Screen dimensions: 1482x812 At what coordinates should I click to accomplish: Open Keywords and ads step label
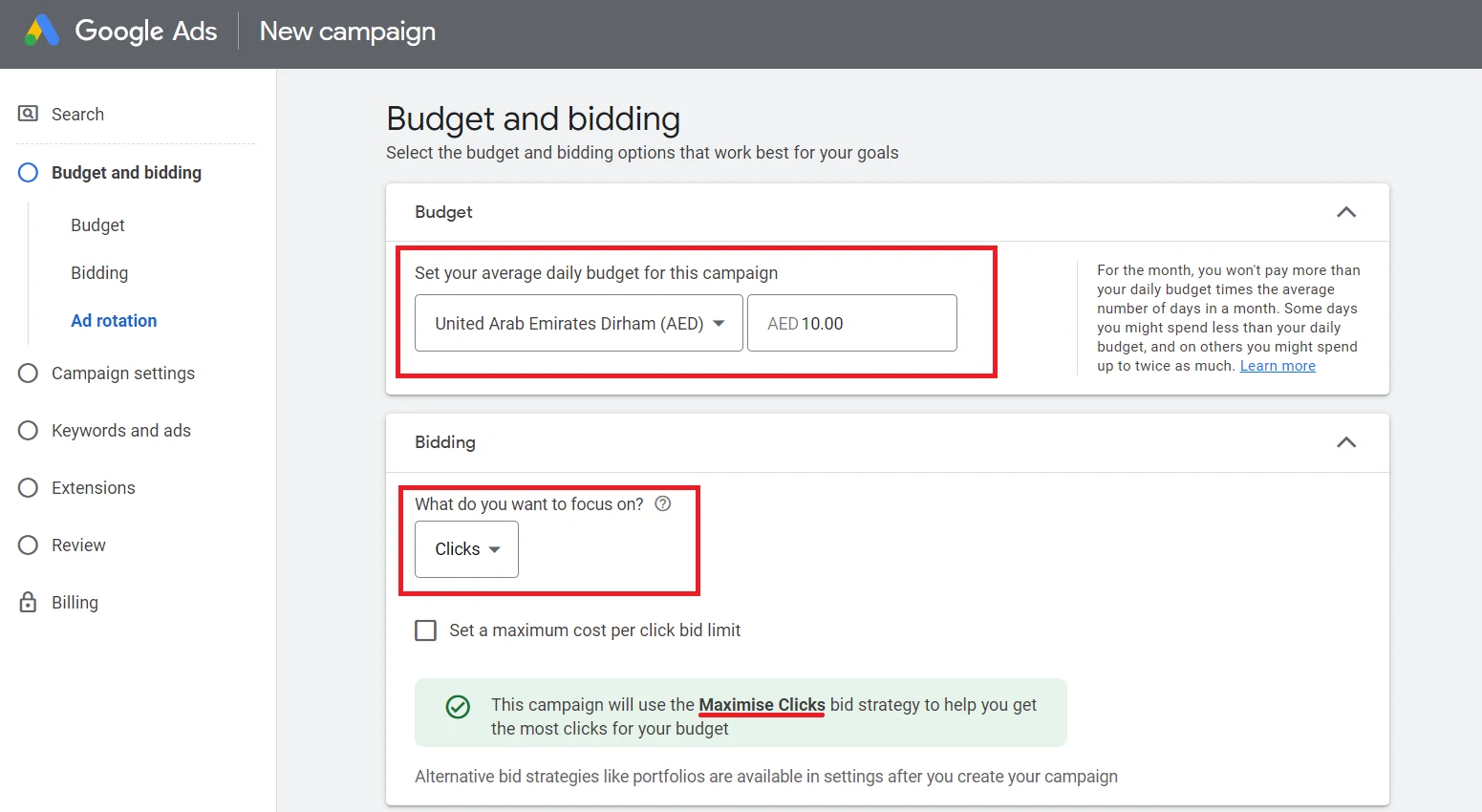point(121,431)
